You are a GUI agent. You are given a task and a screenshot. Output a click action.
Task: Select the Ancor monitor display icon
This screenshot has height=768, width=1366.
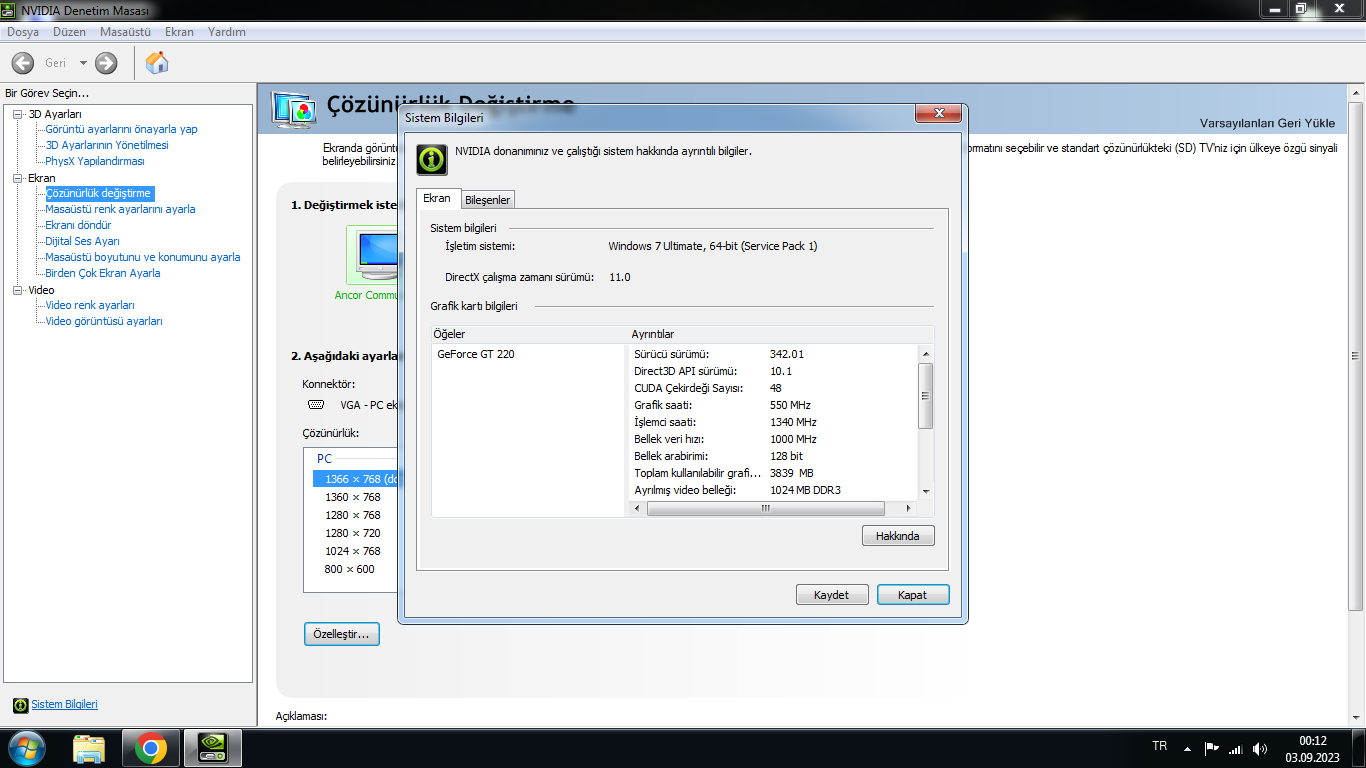[x=374, y=255]
